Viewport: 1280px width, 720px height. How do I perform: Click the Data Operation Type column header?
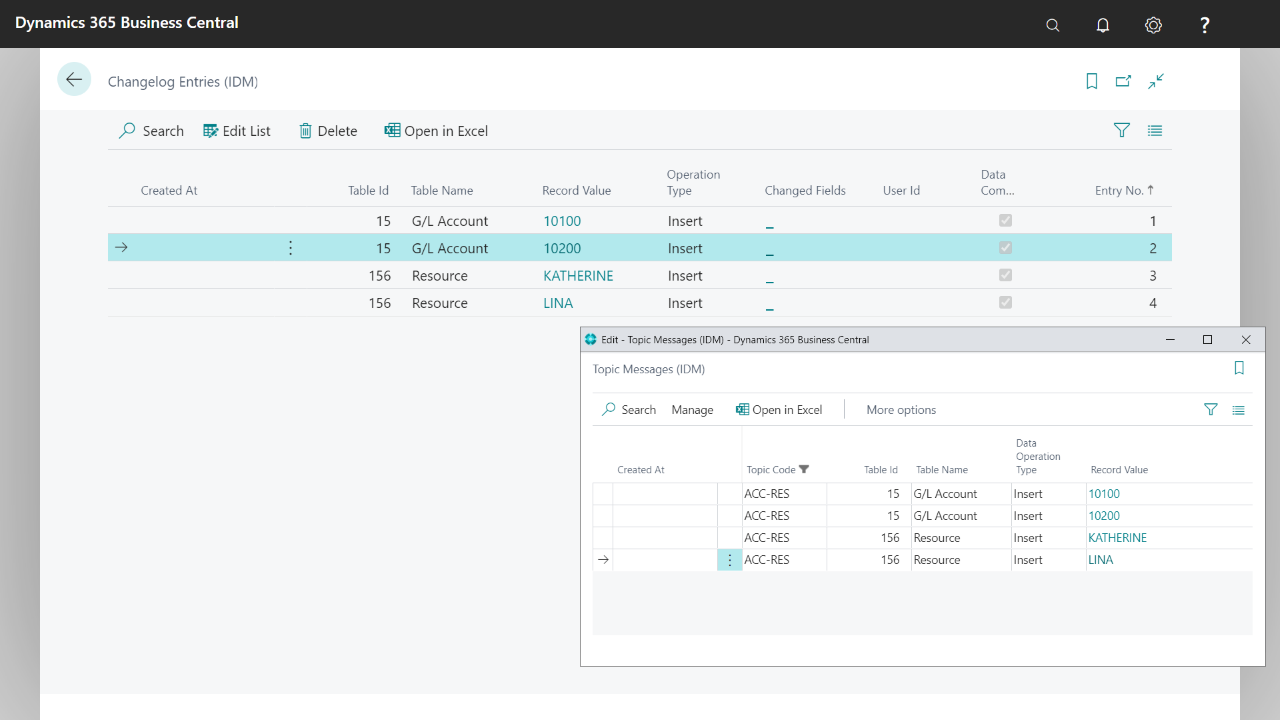pos(1039,456)
